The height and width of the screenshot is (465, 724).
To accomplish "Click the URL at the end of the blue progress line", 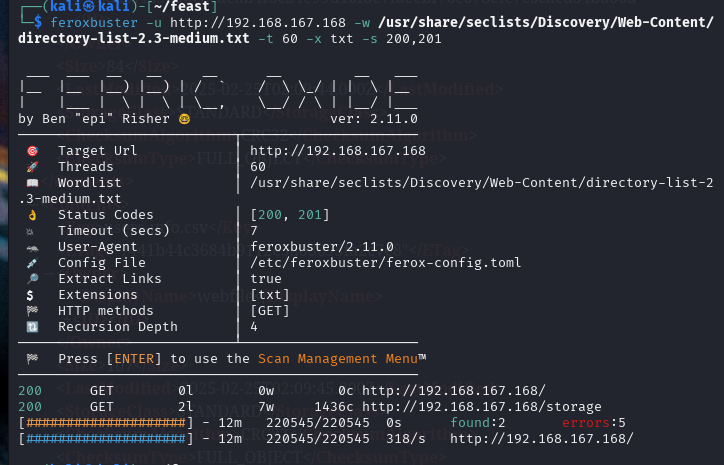I will click(x=542, y=439).
